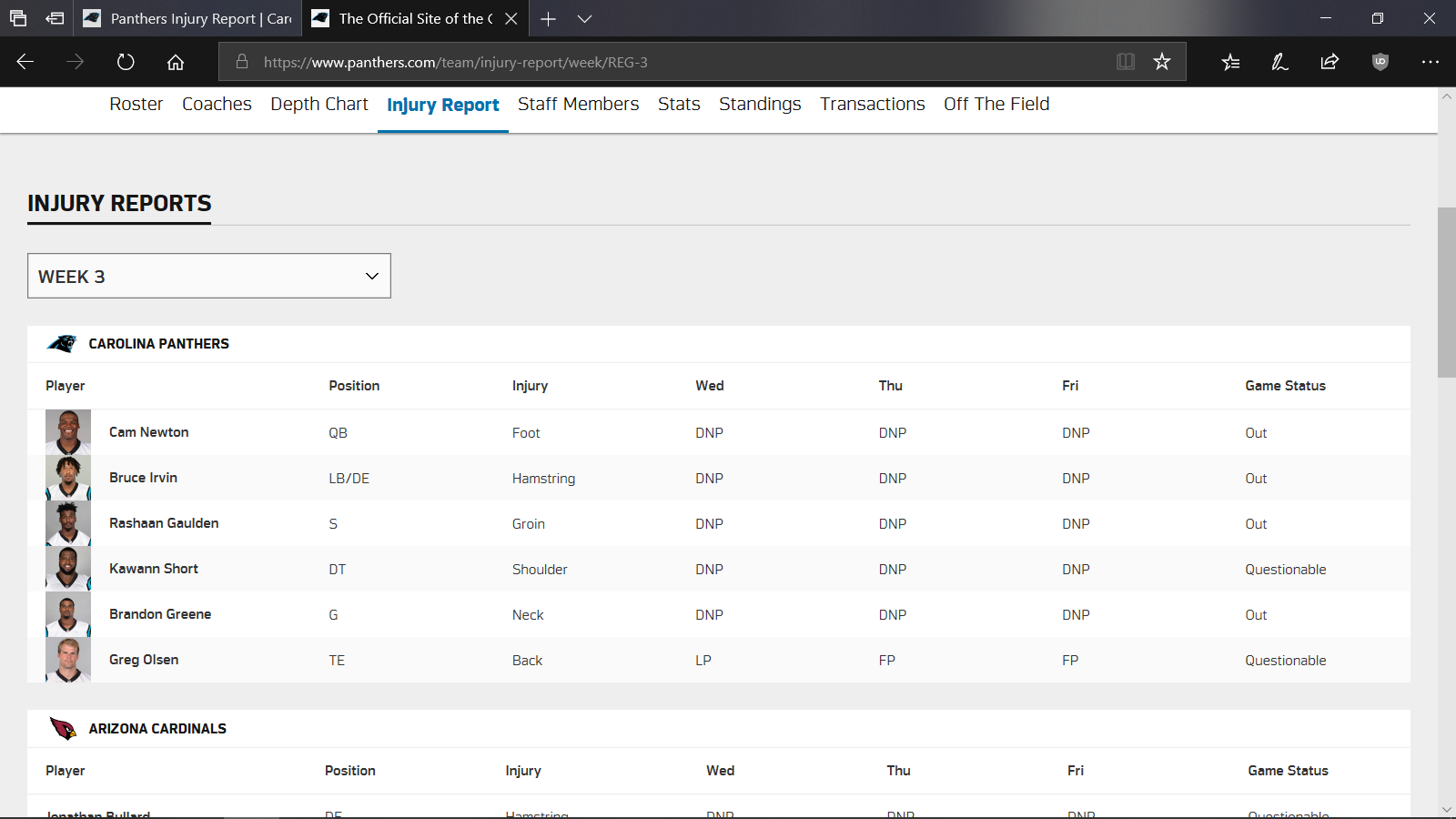This screenshot has height=819, width=1456.
Task: Select Cam Newton's Foot injury cell
Action: (x=526, y=433)
